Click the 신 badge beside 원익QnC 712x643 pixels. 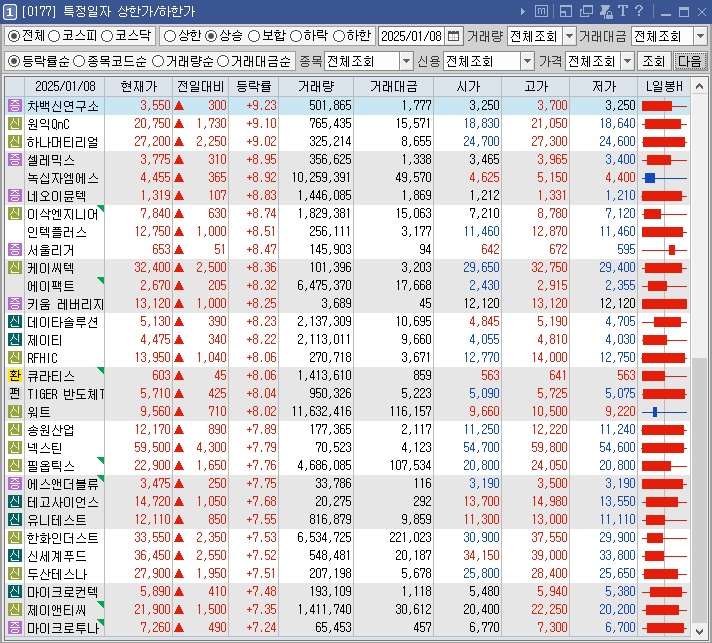point(15,124)
